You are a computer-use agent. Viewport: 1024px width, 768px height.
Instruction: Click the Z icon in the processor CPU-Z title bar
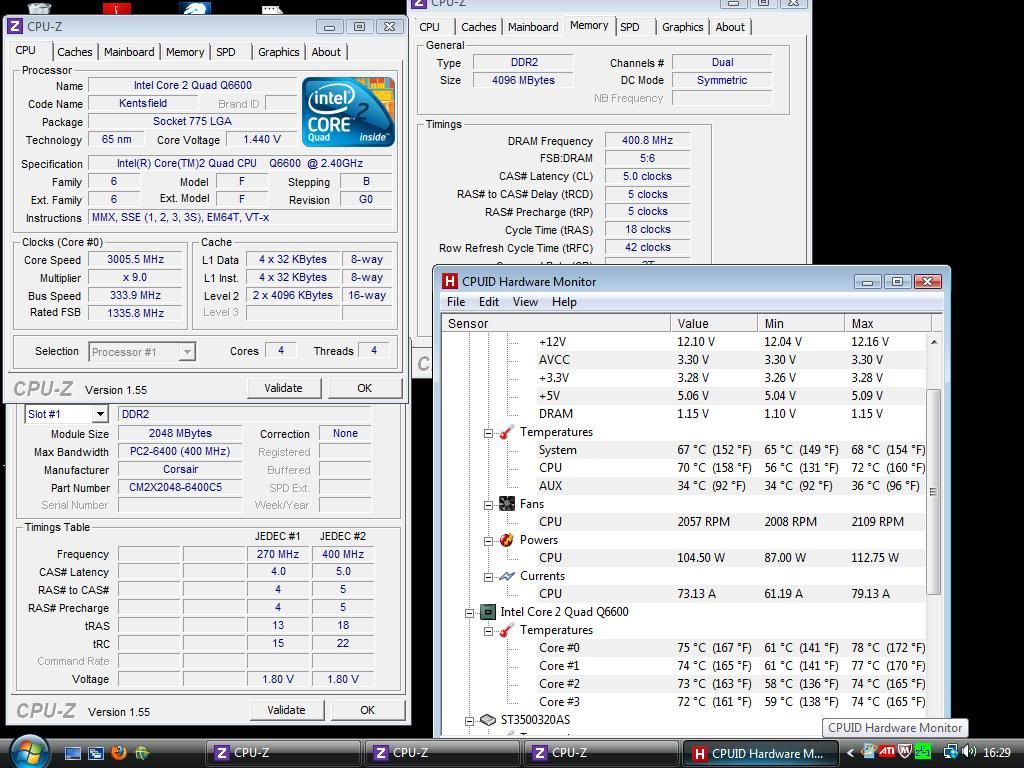tap(16, 26)
